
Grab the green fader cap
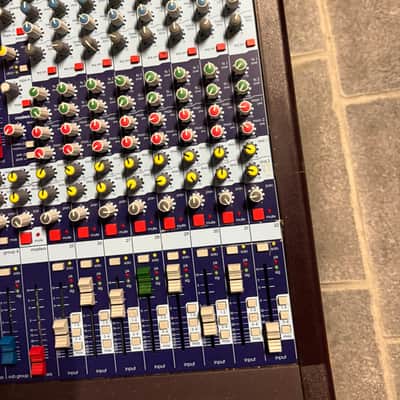(144, 281)
